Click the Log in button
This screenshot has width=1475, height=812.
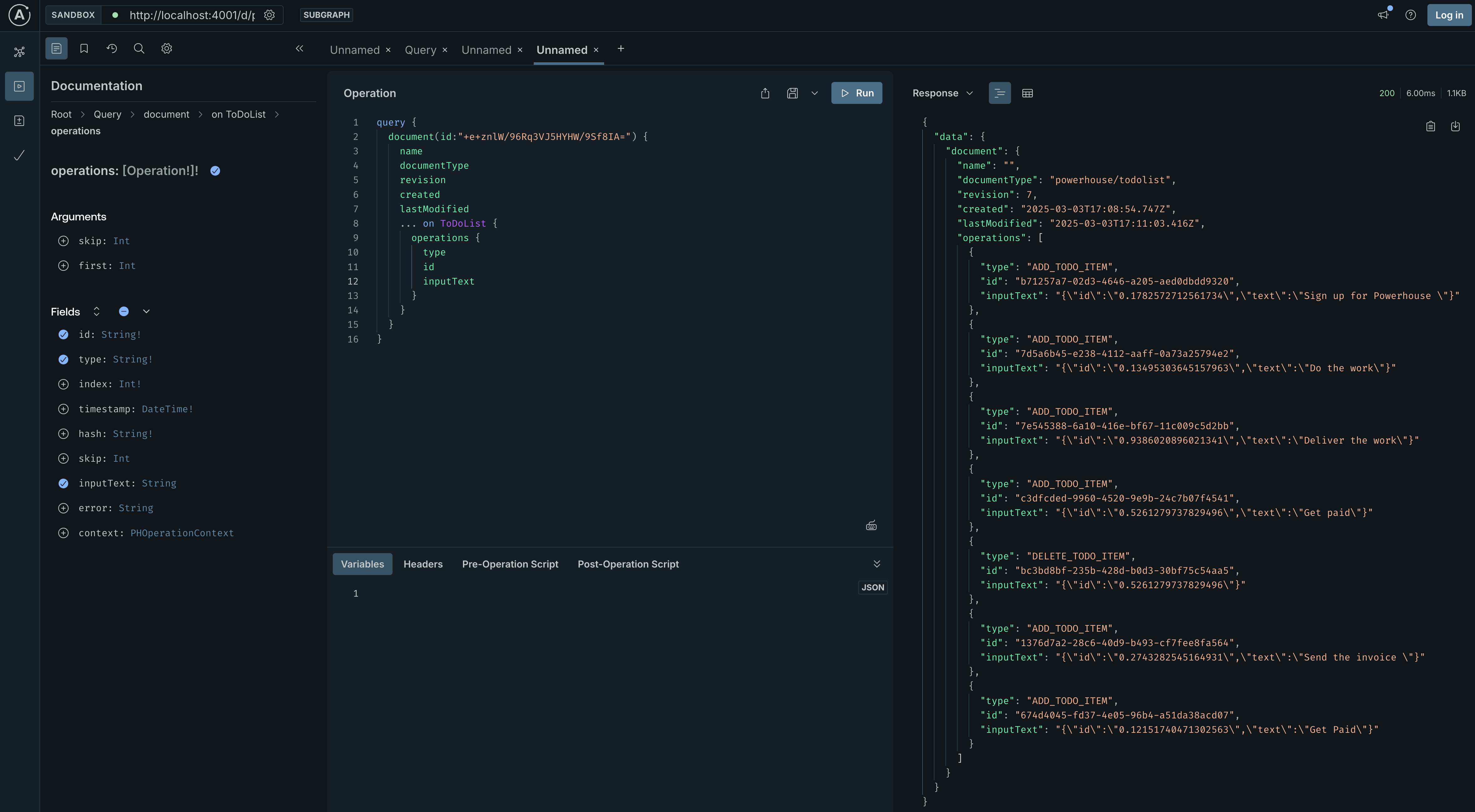(1449, 15)
